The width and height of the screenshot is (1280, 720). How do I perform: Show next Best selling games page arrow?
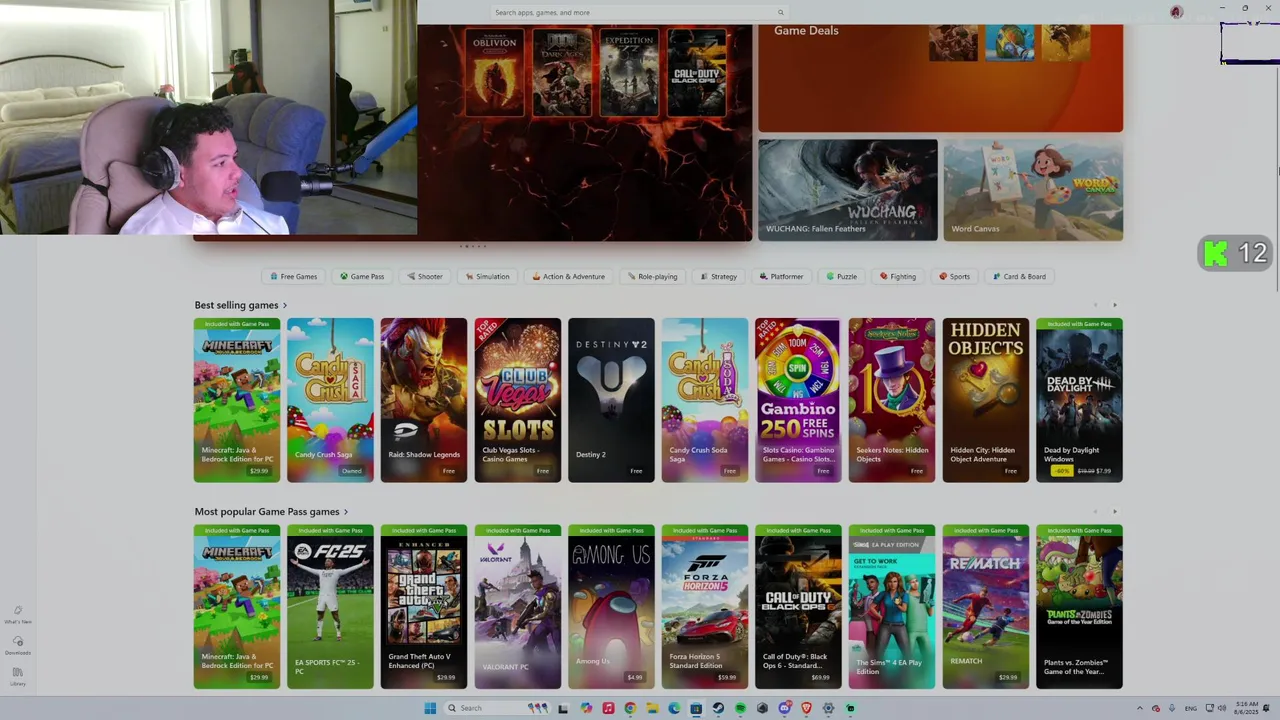[x=1115, y=305]
